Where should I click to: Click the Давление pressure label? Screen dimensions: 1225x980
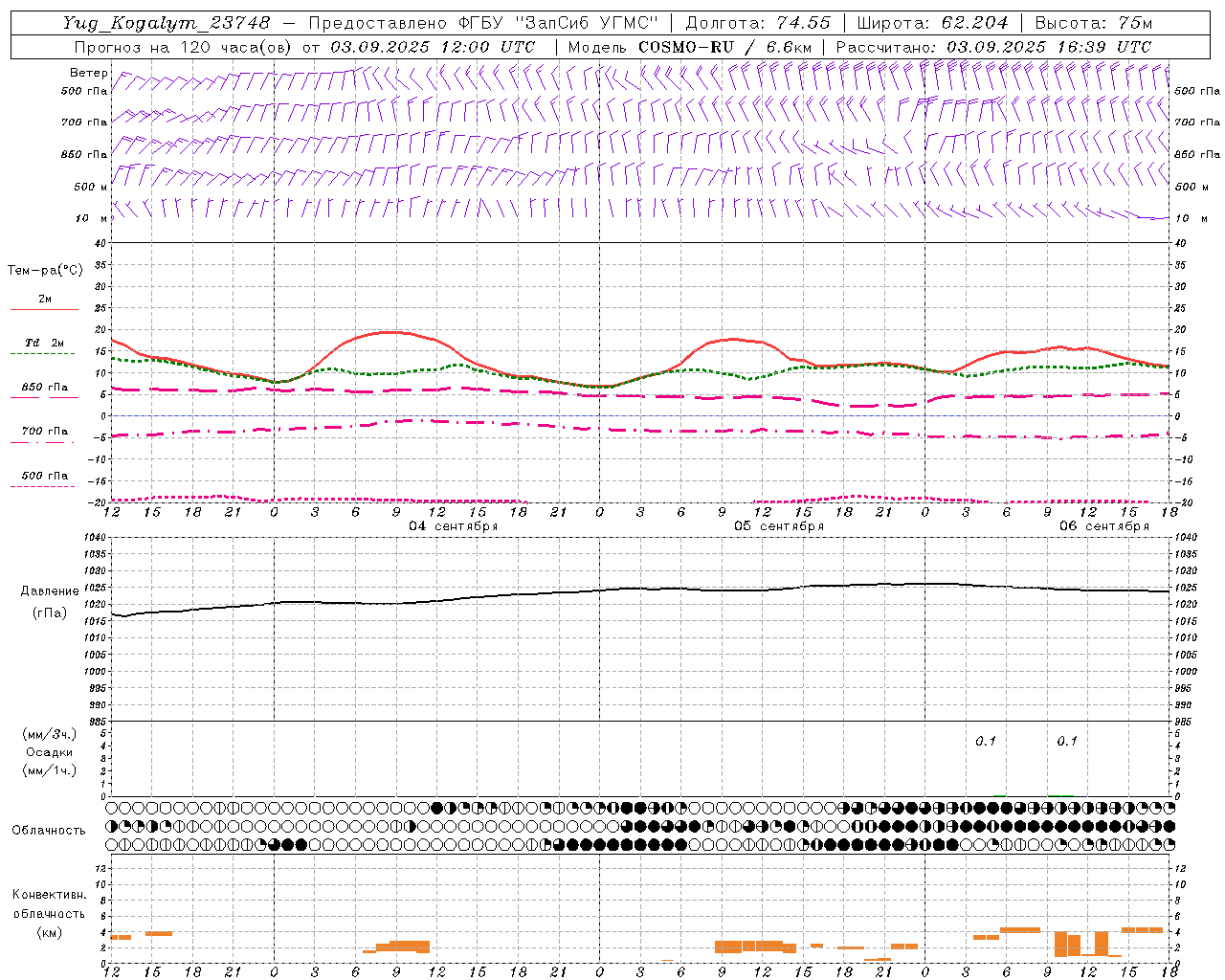coord(50,591)
